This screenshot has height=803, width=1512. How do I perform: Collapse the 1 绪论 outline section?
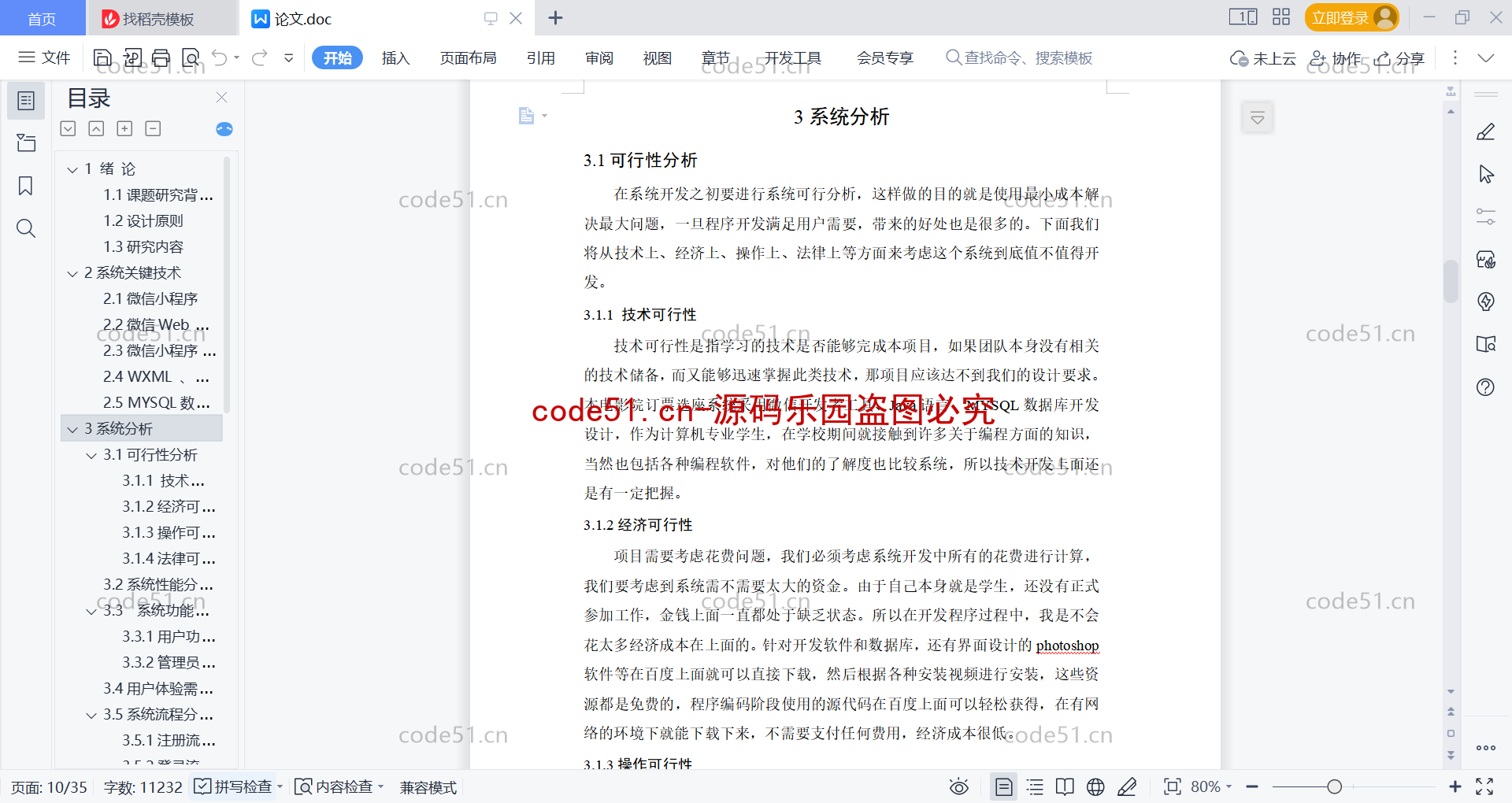tap(72, 169)
